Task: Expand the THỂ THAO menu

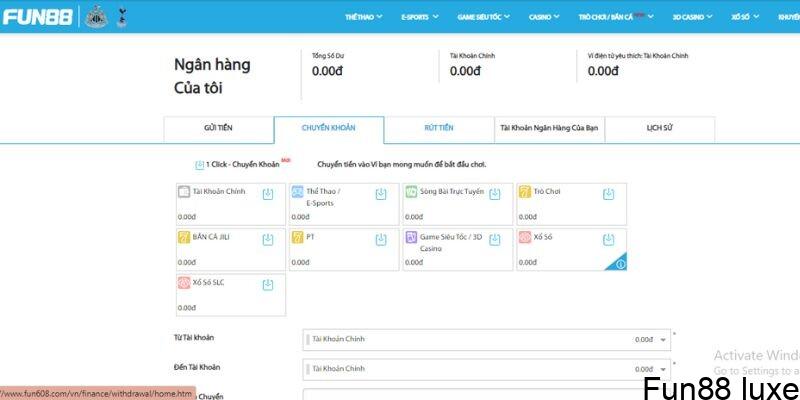Action: [363, 17]
